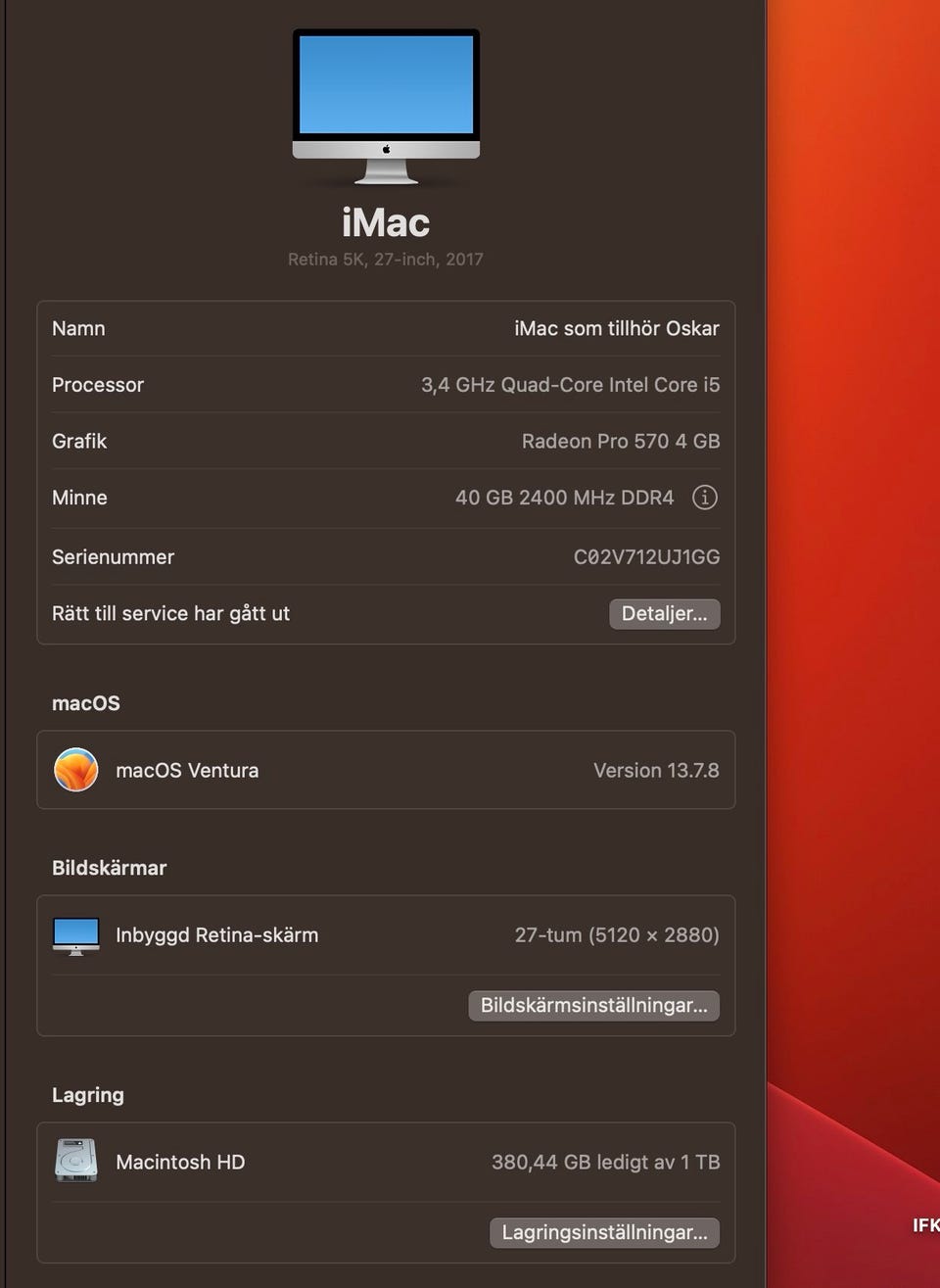Click macOS Ventura label
Viewport: 940px width, 1288px height.
(187, 771)
